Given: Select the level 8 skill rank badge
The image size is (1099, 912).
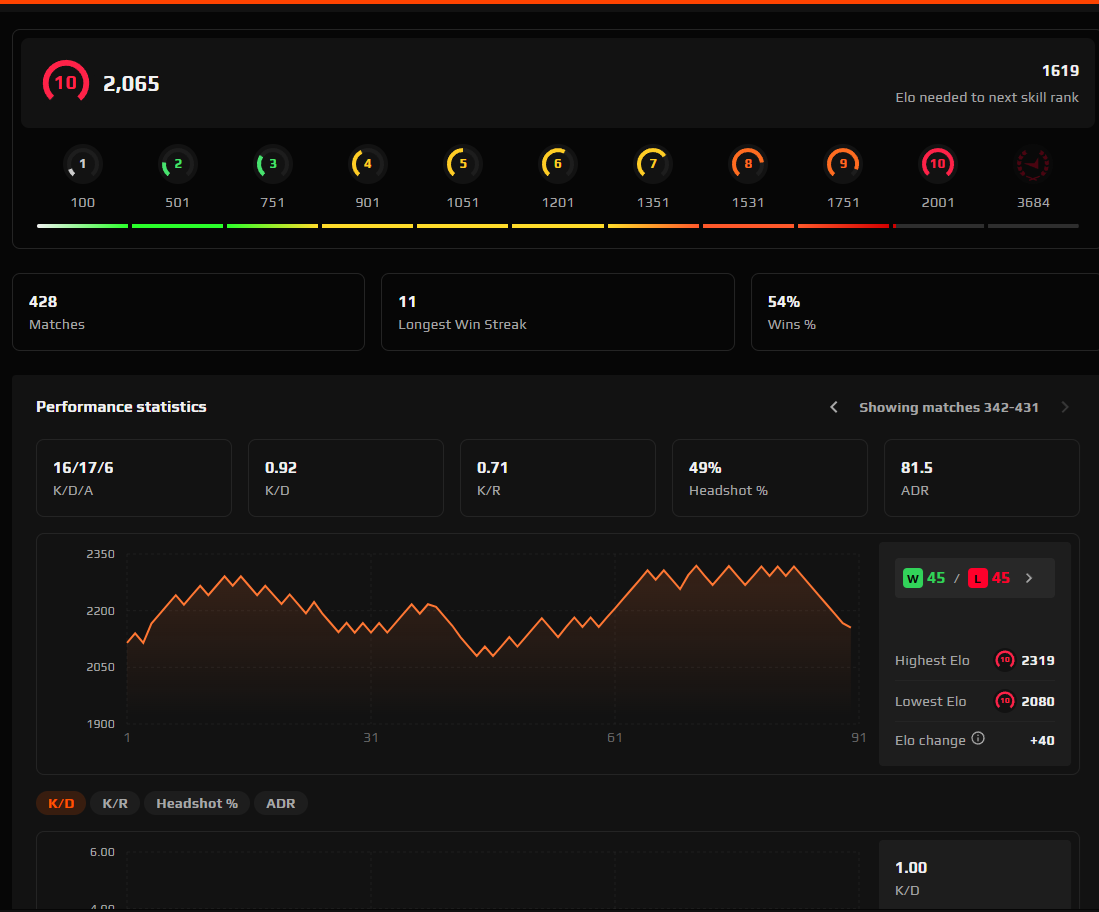Looking at the screenshot, I should coord(748,163).
